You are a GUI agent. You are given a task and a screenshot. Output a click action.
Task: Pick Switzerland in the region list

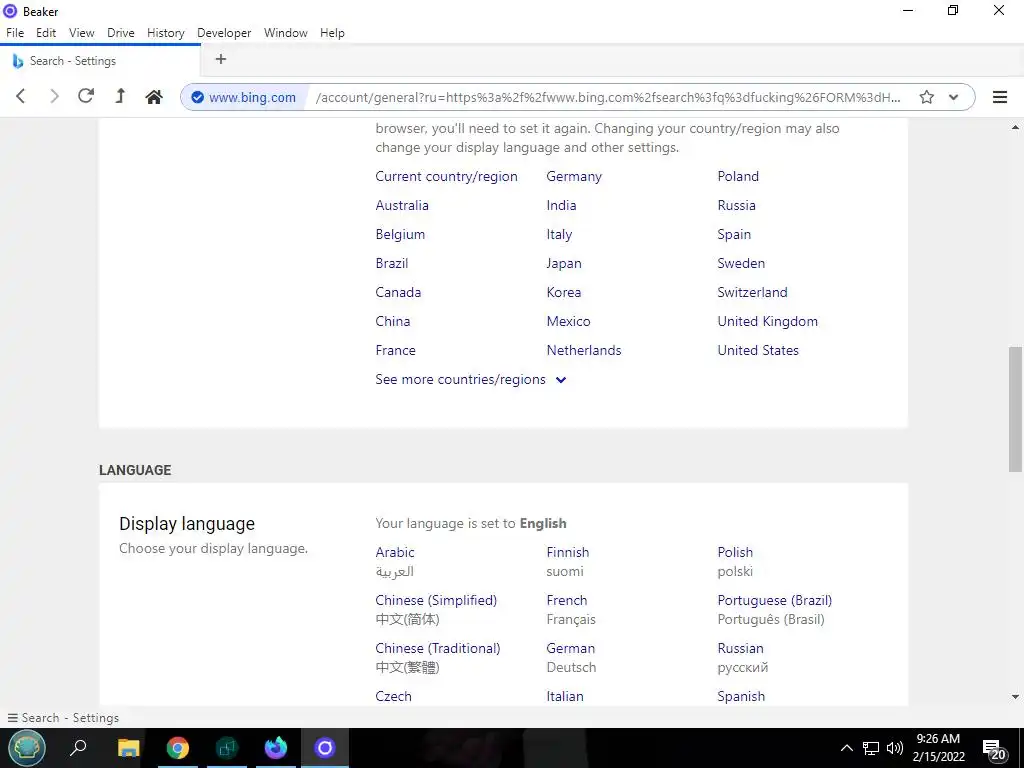(752, 292)
